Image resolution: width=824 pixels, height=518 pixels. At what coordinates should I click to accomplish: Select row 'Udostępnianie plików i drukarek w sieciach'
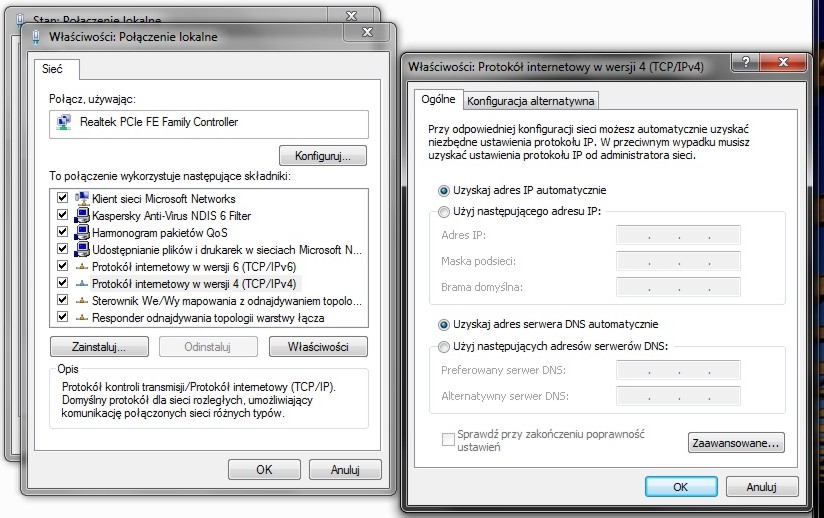point(209,250)
